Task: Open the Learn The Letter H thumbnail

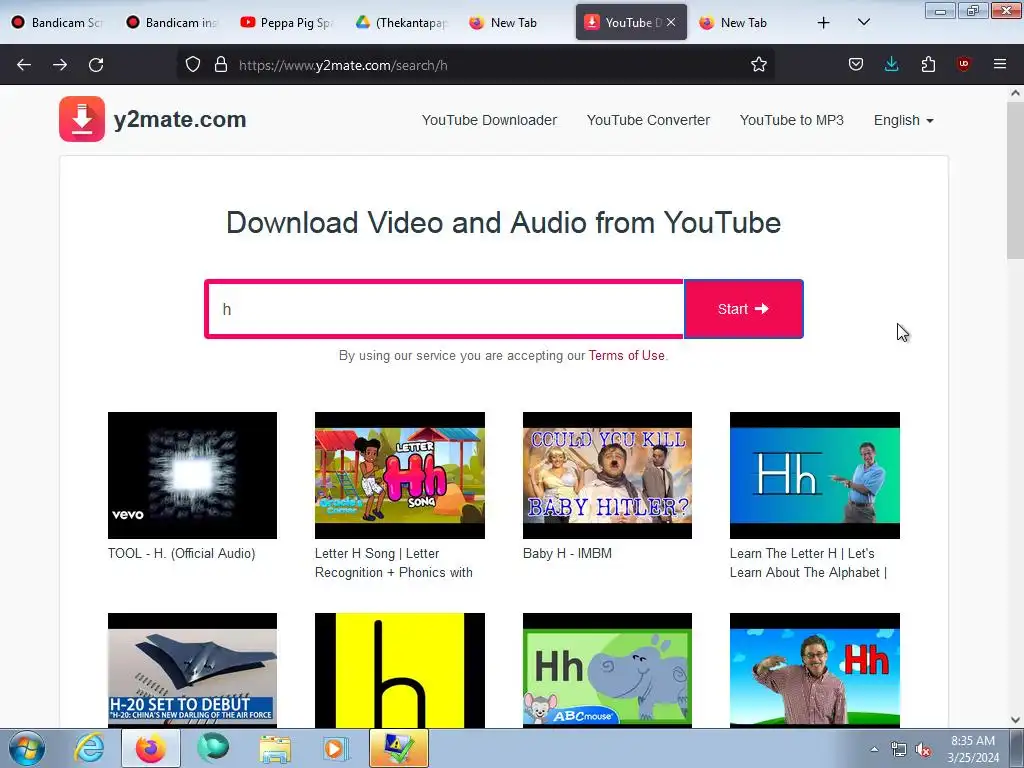Action: 814,475
